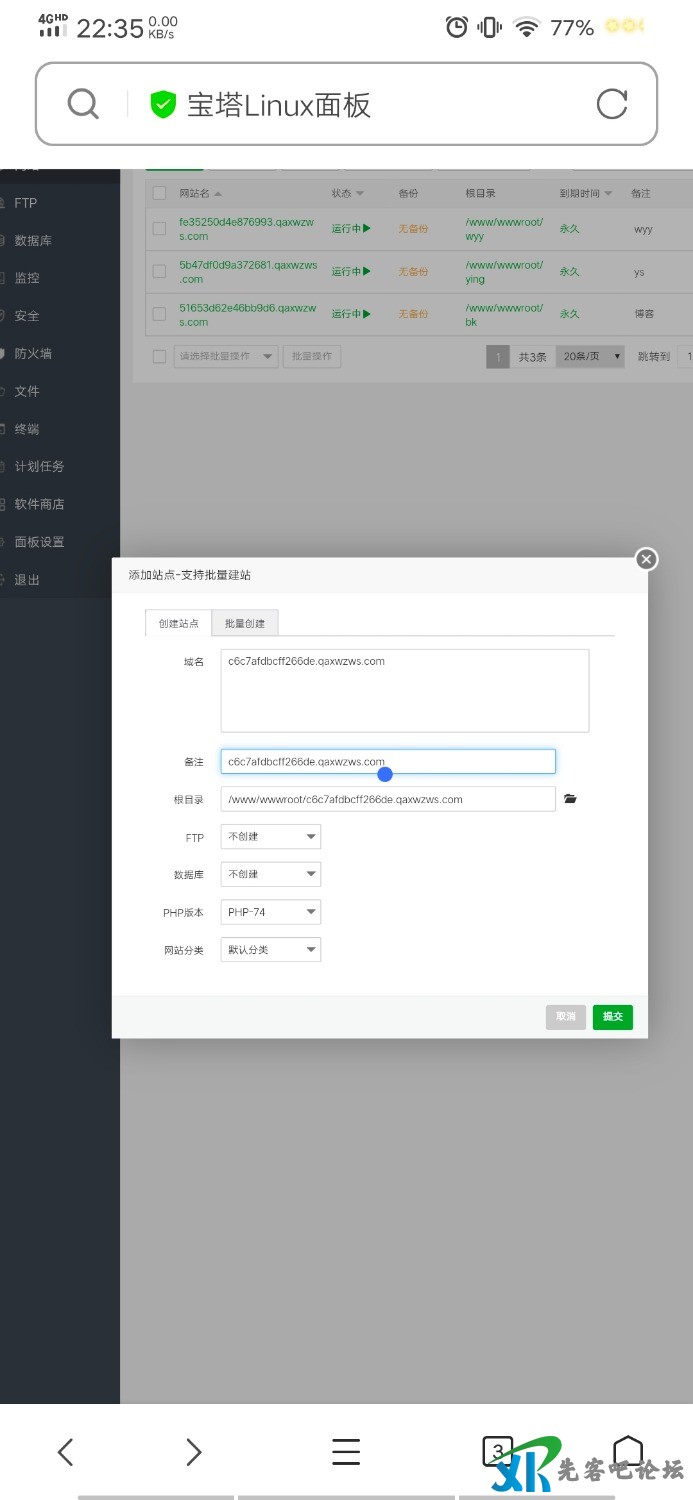
Task: Tap the browser back arrow
Action: tap(66, 1452)
